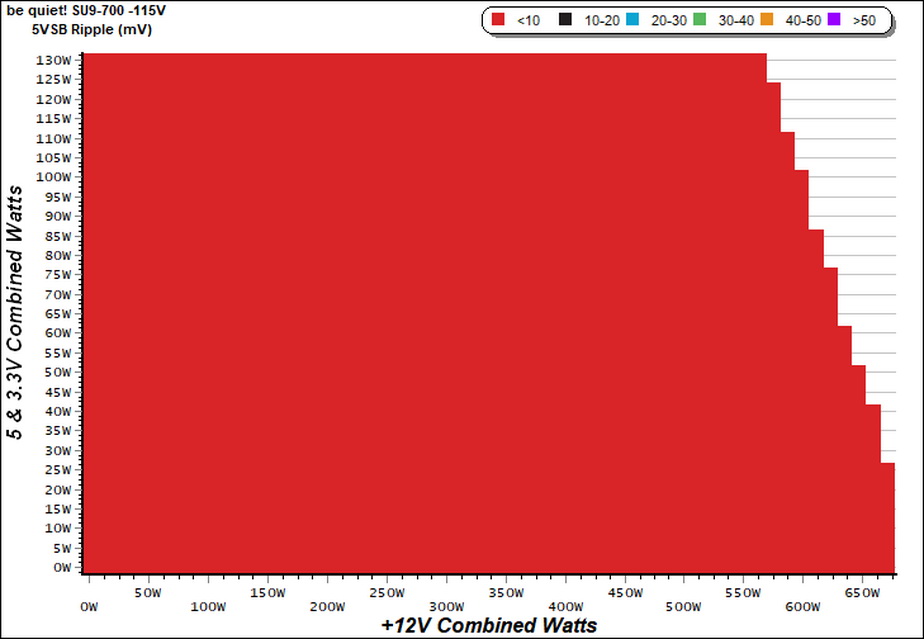Click the '125W' y-axis label
This screenshot has width=924, height=639.
coord(54,80)
